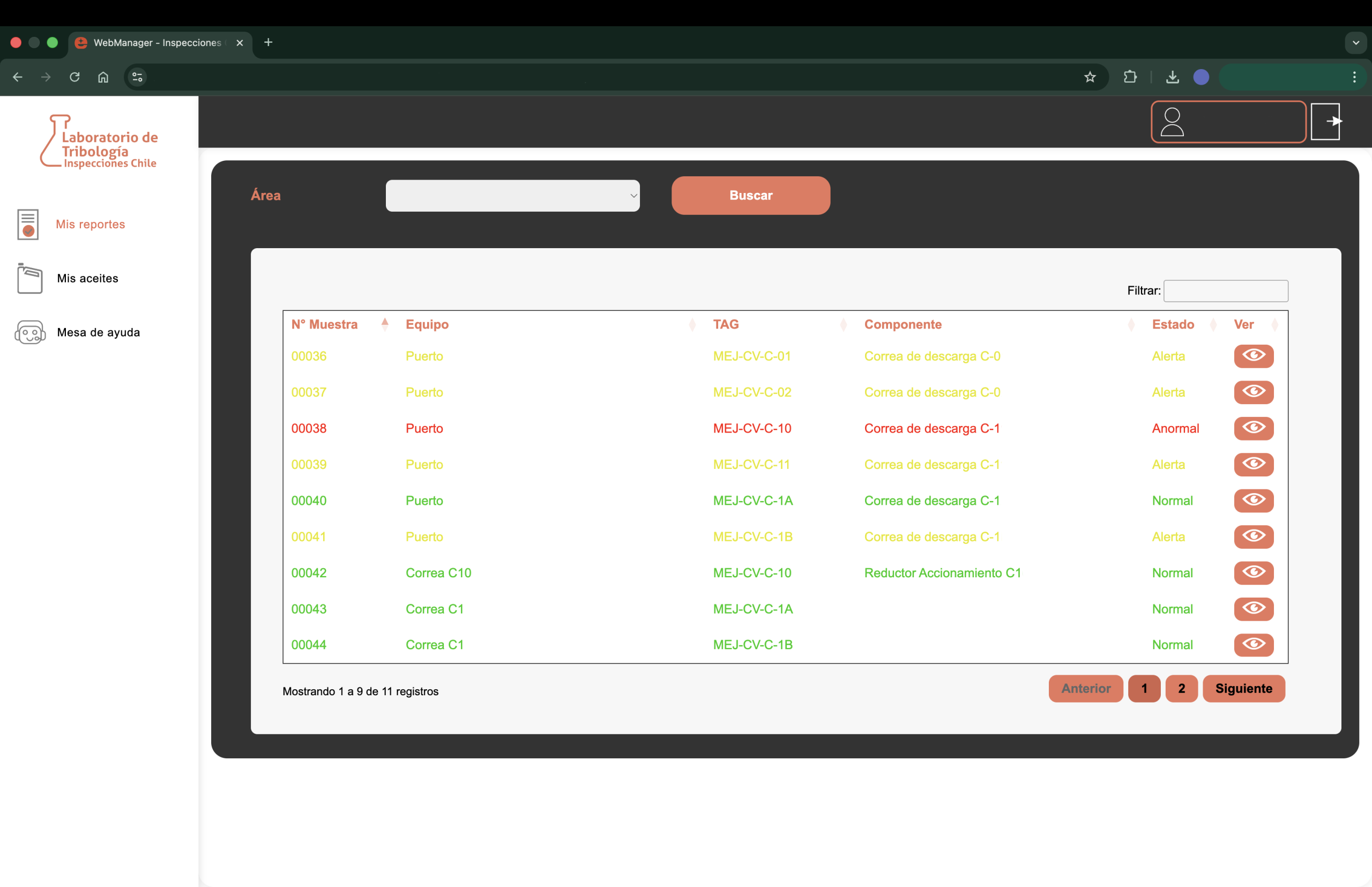1372x887 pixels.
Task: View sample 00036 with eye icon
Action: (x=1253, y=356)
